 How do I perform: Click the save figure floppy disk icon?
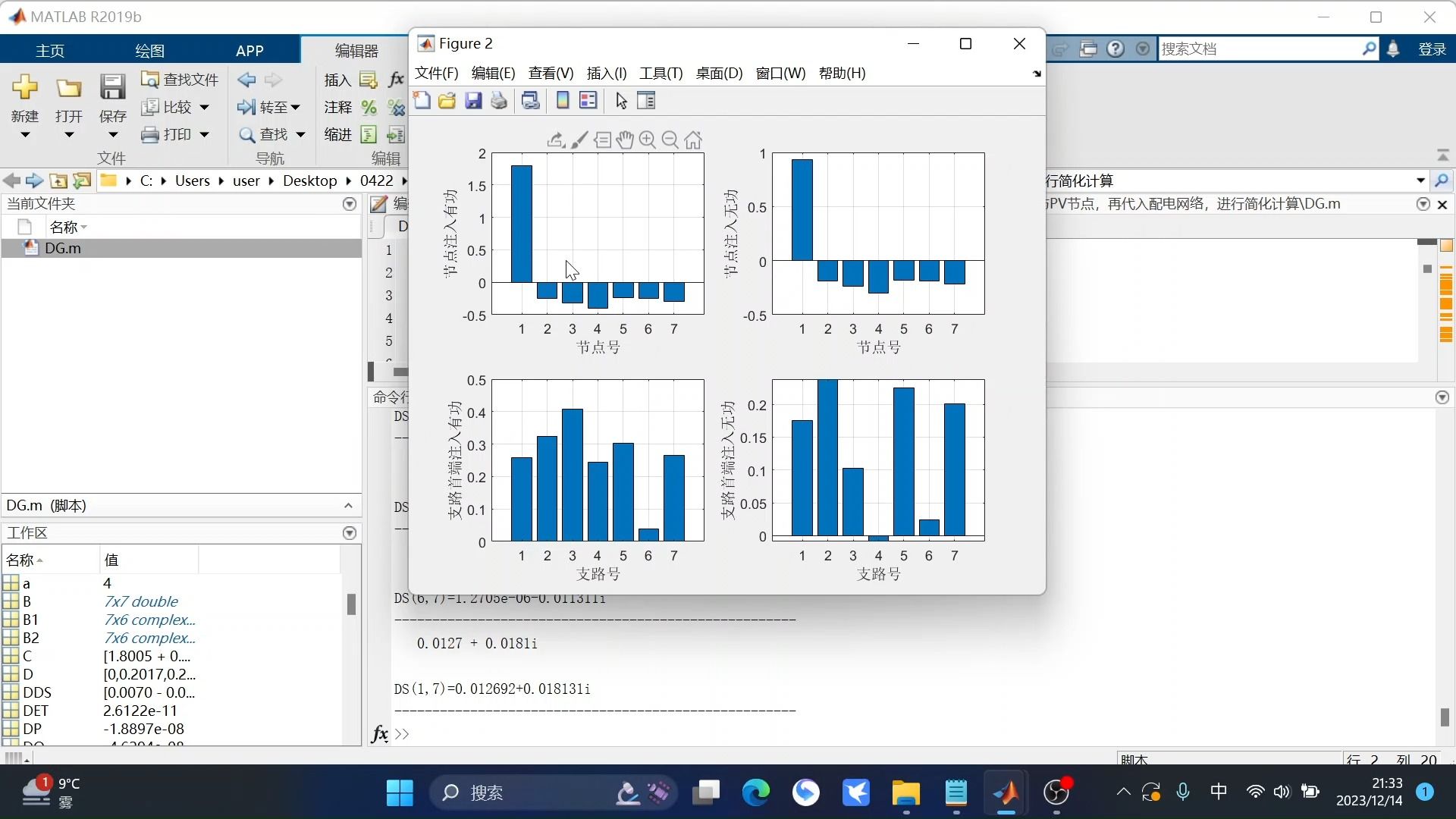[x=473, y=101]
